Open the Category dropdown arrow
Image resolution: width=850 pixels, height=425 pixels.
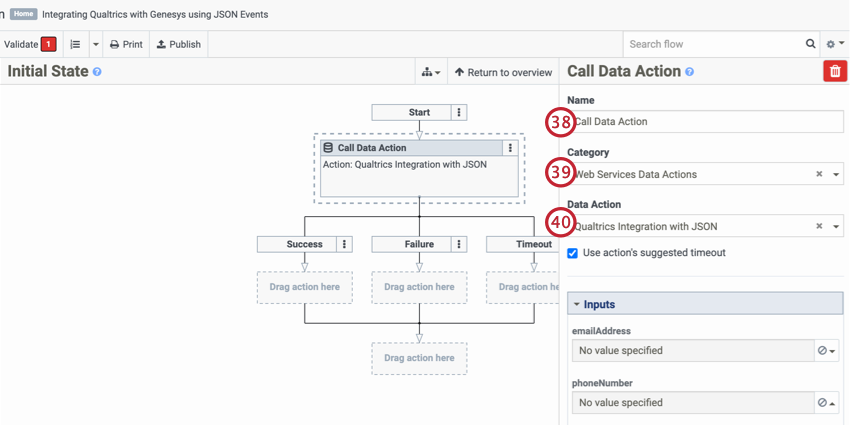tap(836, 174)
